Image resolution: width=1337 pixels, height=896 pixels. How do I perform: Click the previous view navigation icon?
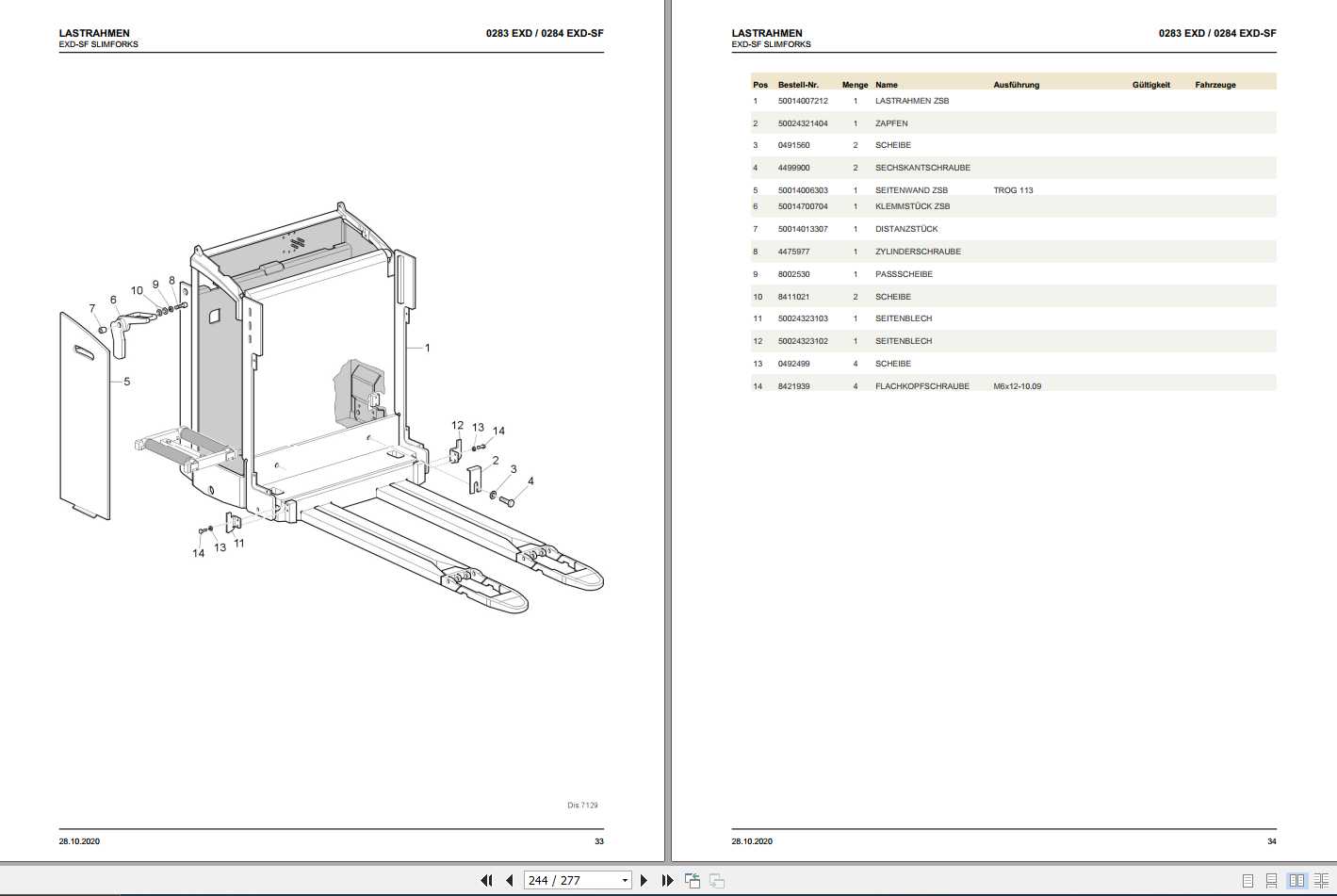point(693,880)
